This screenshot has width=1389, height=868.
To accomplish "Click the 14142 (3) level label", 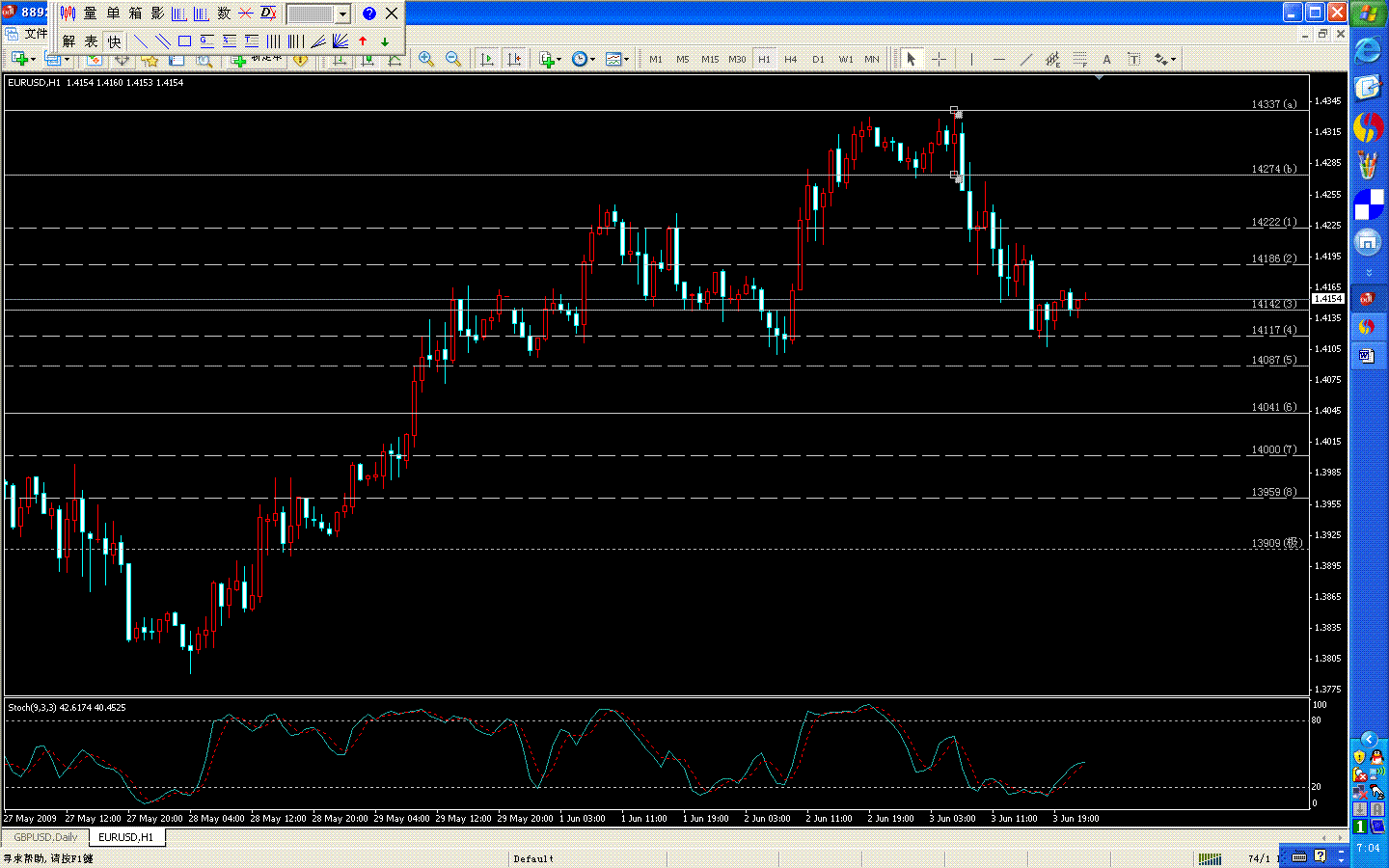I will pos(1274,304).
